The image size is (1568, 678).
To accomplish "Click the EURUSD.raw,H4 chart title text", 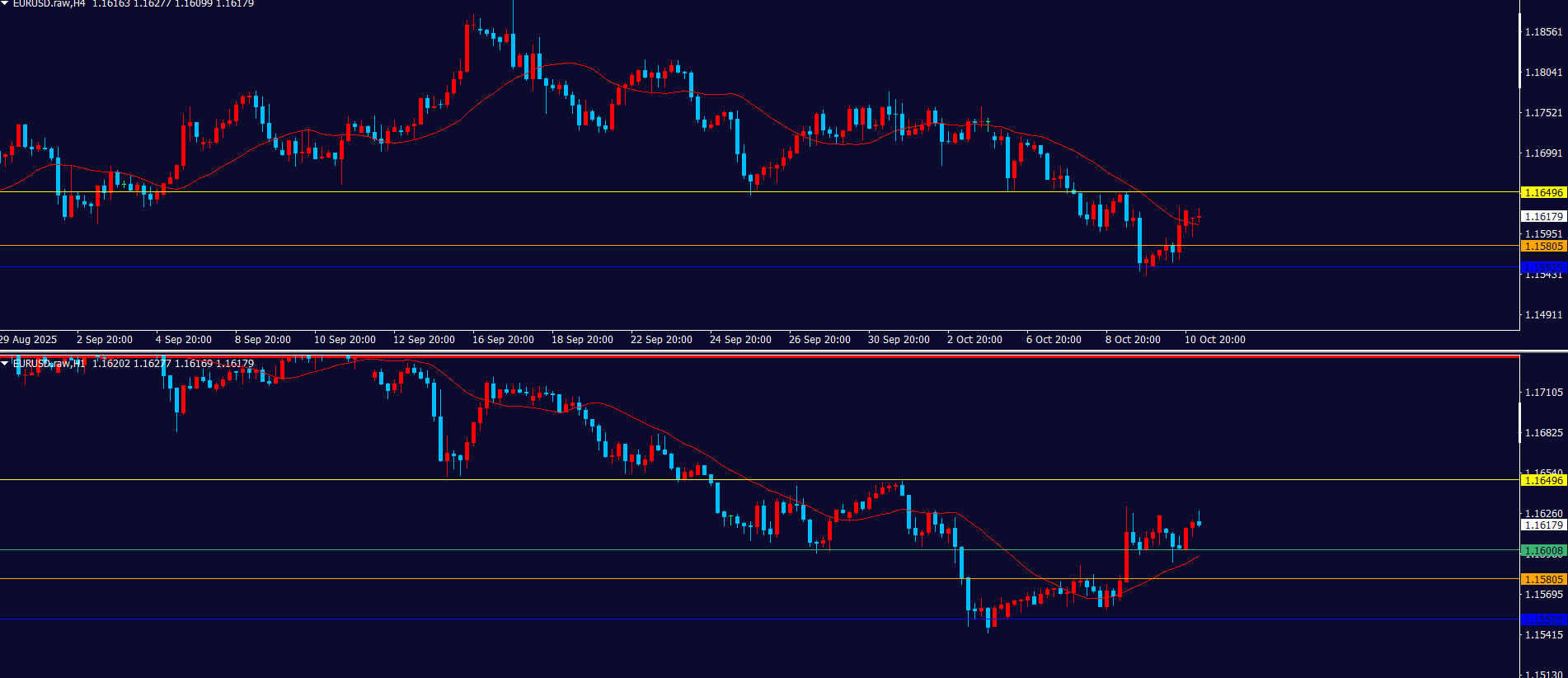I will click(x=49, y=4).
